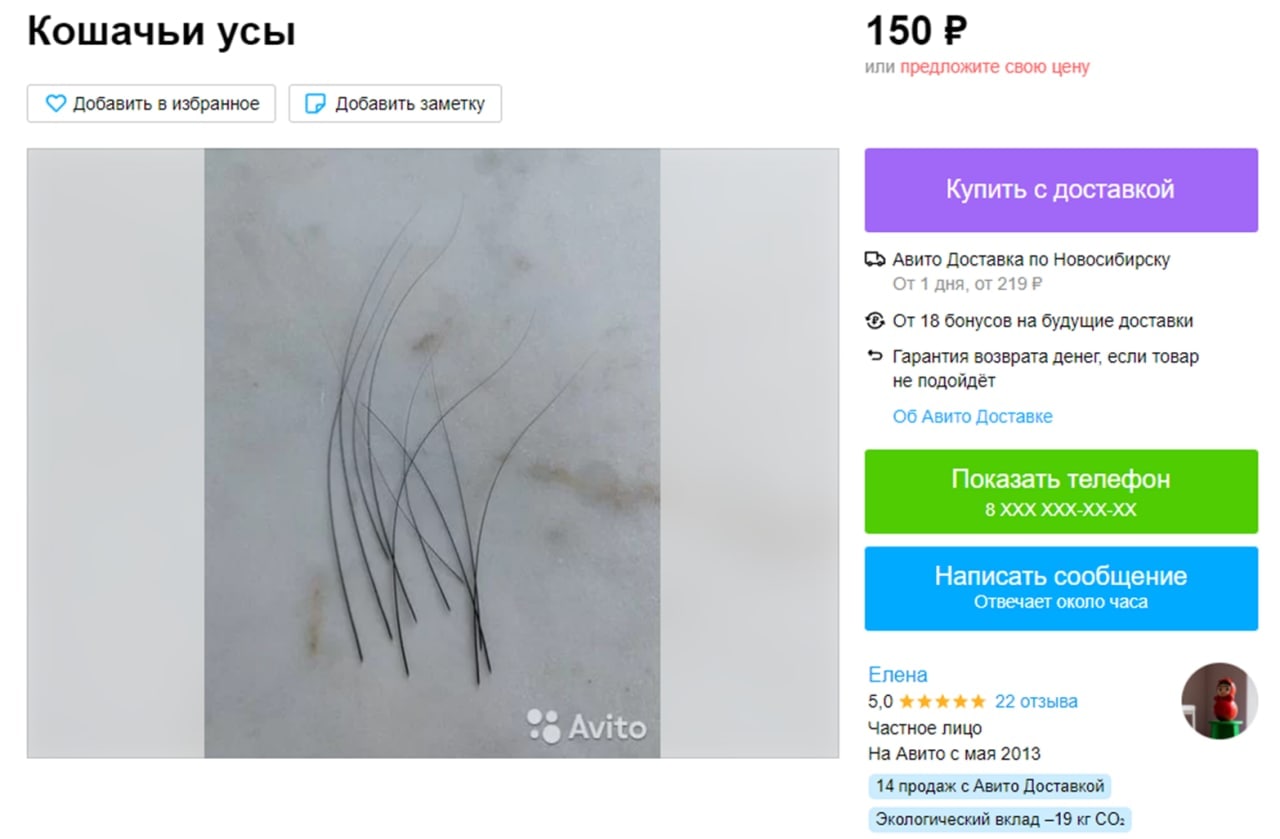This screenshot has width=1280, height=839.
Task: Click the 14 продаж с Авито Доставкой badge
Action: coord(990,786)
